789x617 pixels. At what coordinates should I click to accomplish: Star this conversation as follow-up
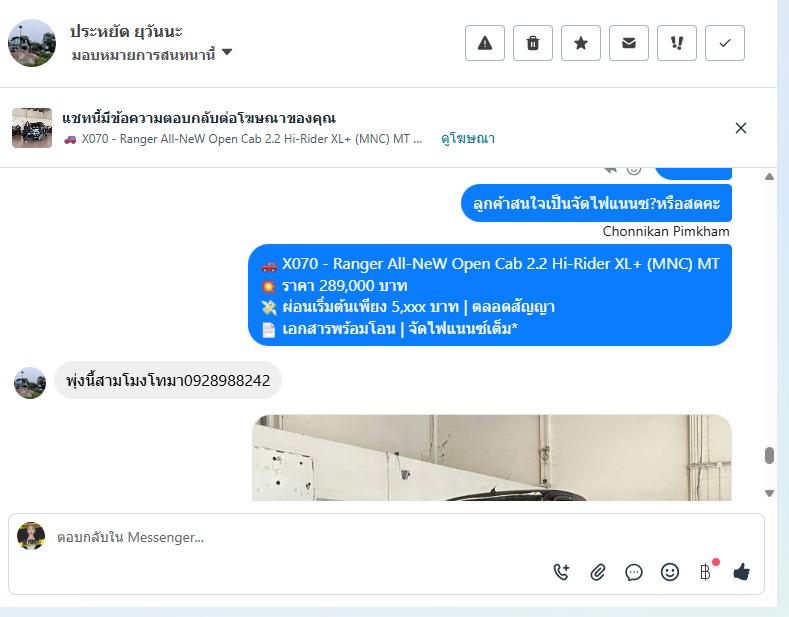(x=581, y=43)
